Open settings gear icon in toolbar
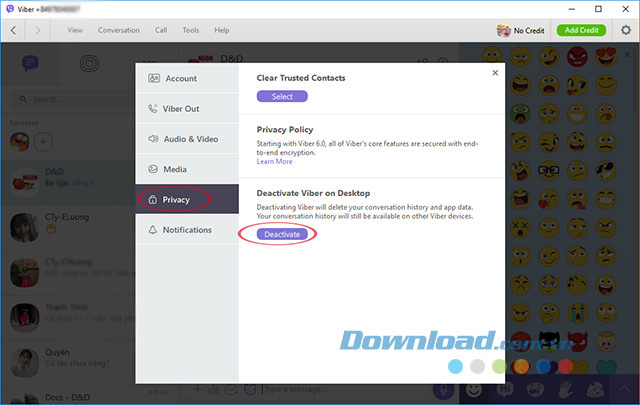The height and width of the screenshot is (405, 640). 626,30
